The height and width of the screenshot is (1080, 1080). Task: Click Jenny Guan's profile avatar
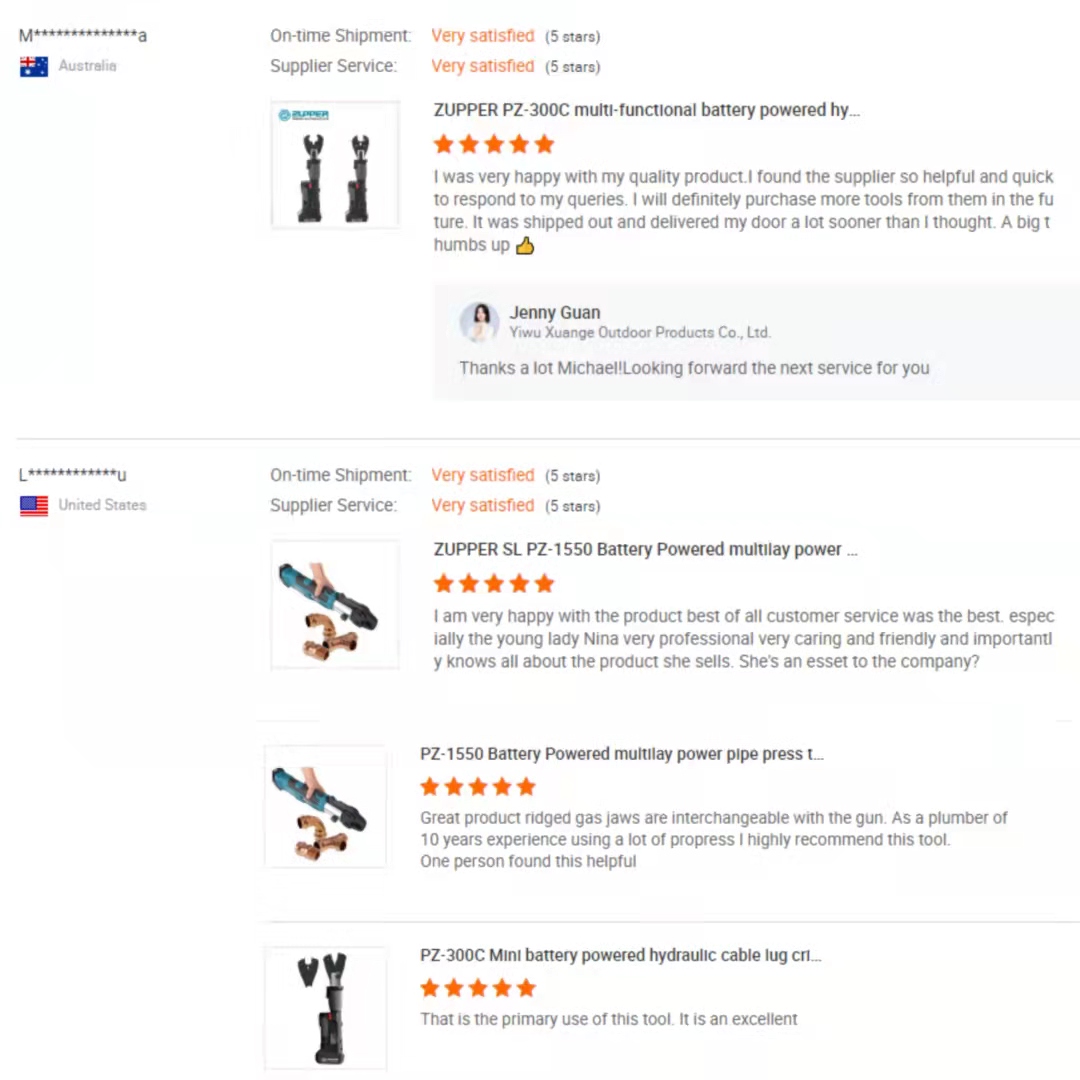(x=479, y=322)
